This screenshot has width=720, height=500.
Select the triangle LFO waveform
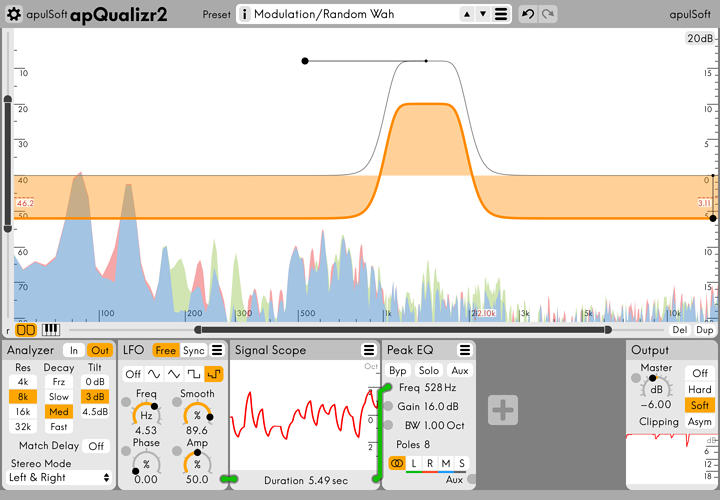pos(174,374)
